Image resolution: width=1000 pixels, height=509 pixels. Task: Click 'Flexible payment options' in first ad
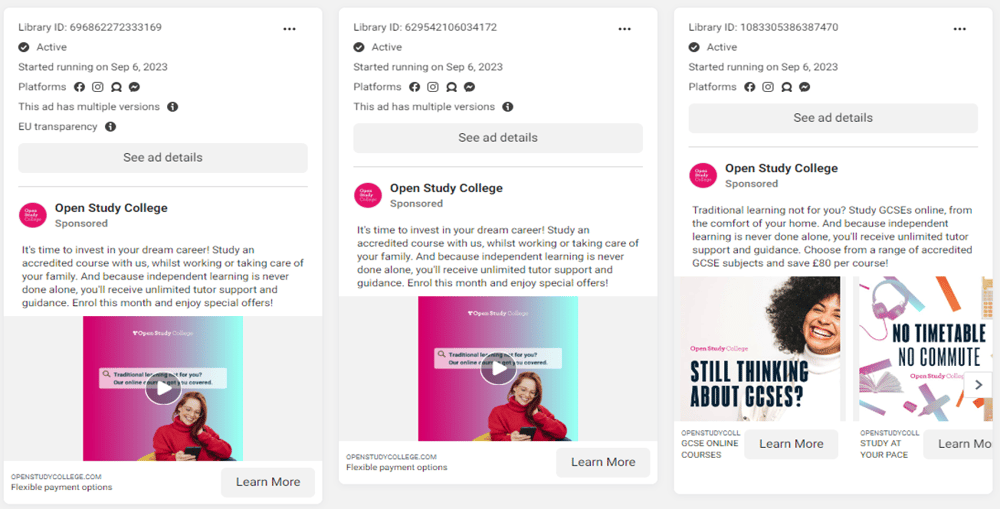[x=61, y=487]
